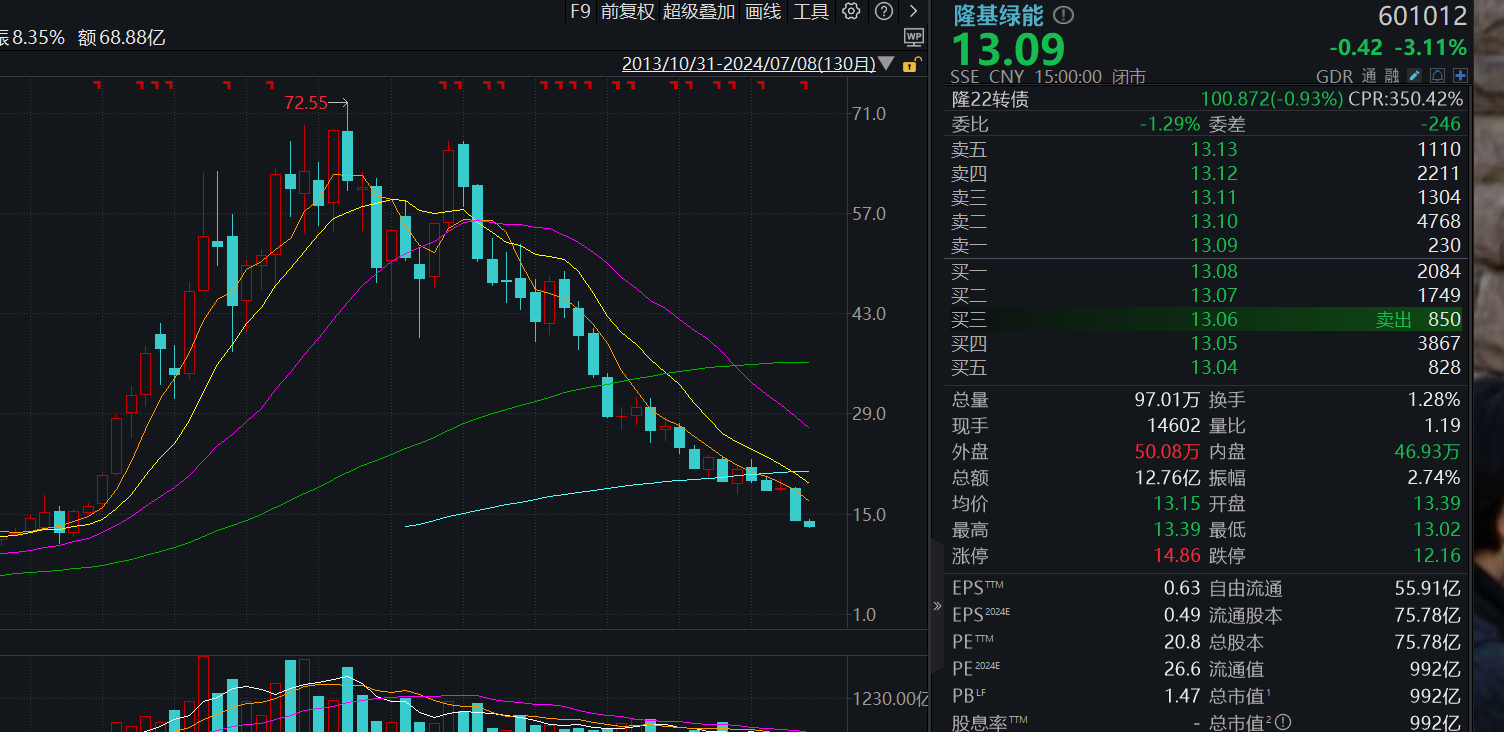The image size is (1504, 732).
Task: Collapse the quote side panel arrow
Action: [937, 606]
